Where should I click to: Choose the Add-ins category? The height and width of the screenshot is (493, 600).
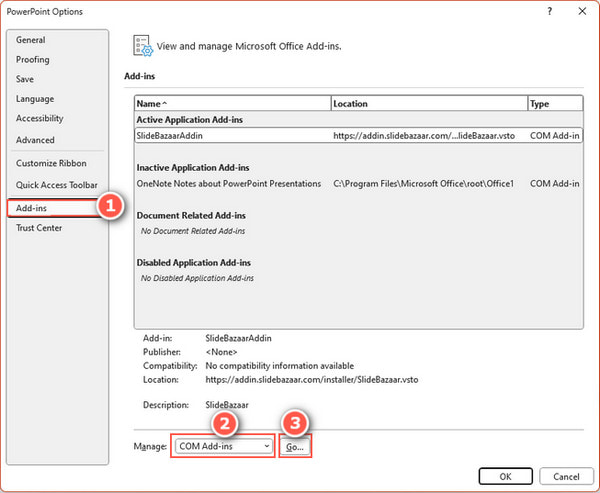point(53,208)
